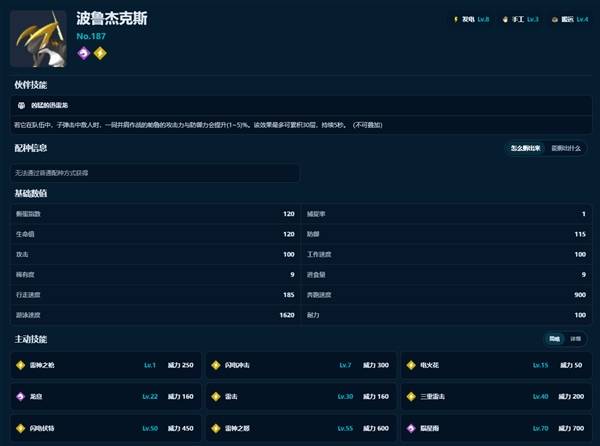Click the partner skill description text

coord(198,125)
